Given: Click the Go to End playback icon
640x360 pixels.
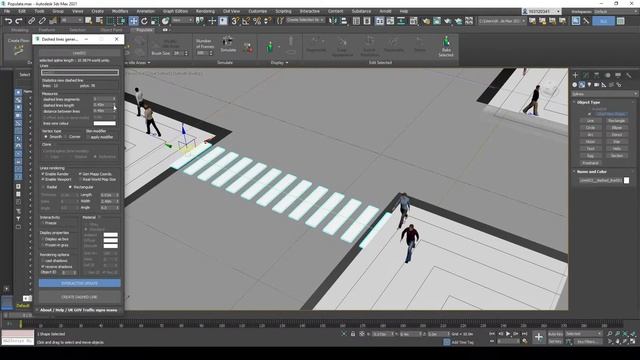Looking at the screenshot, I should [x=524, y=334].
